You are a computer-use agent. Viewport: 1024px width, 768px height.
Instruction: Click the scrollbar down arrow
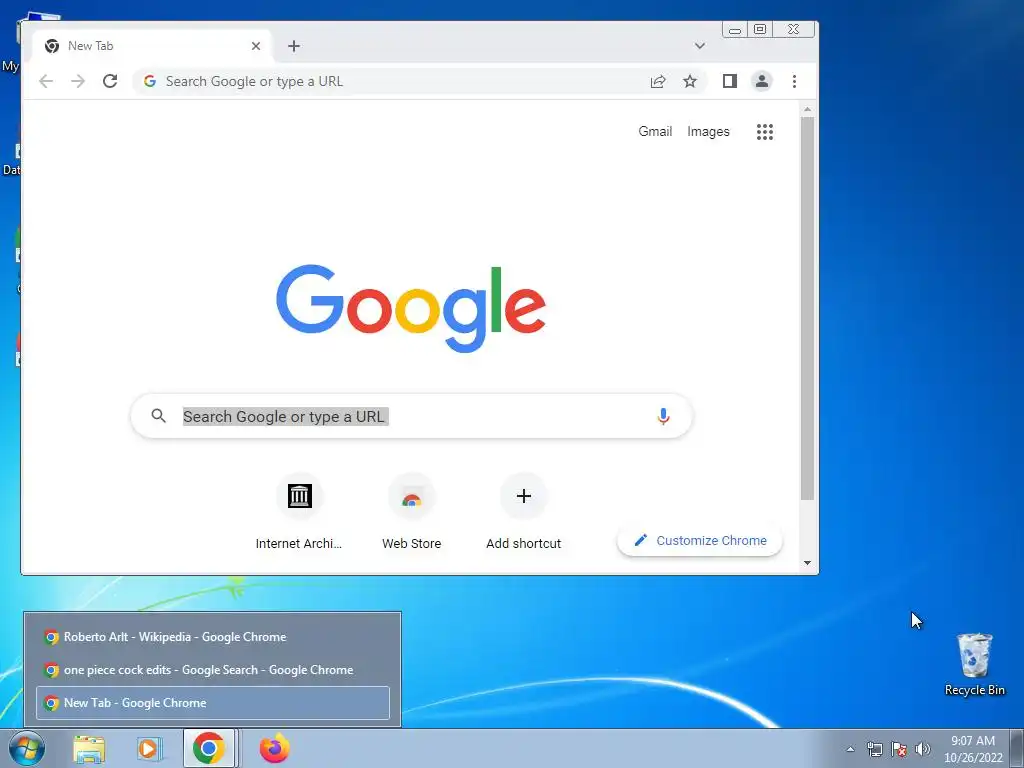[x=807, y=563]
